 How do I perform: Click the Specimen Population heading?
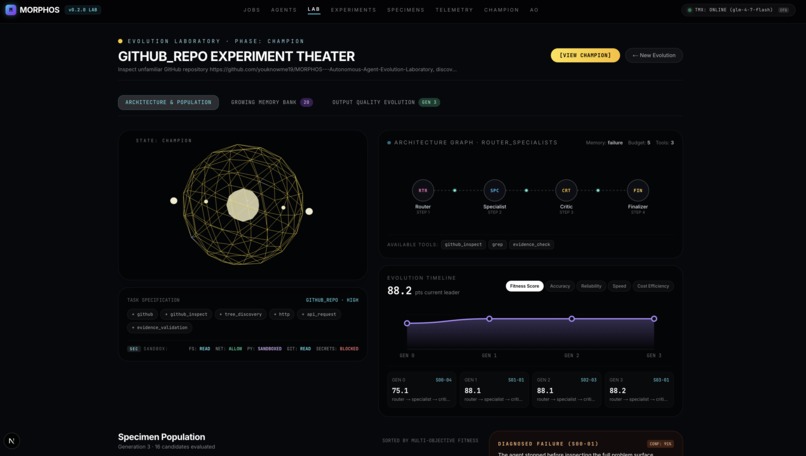tap(161, 437)
